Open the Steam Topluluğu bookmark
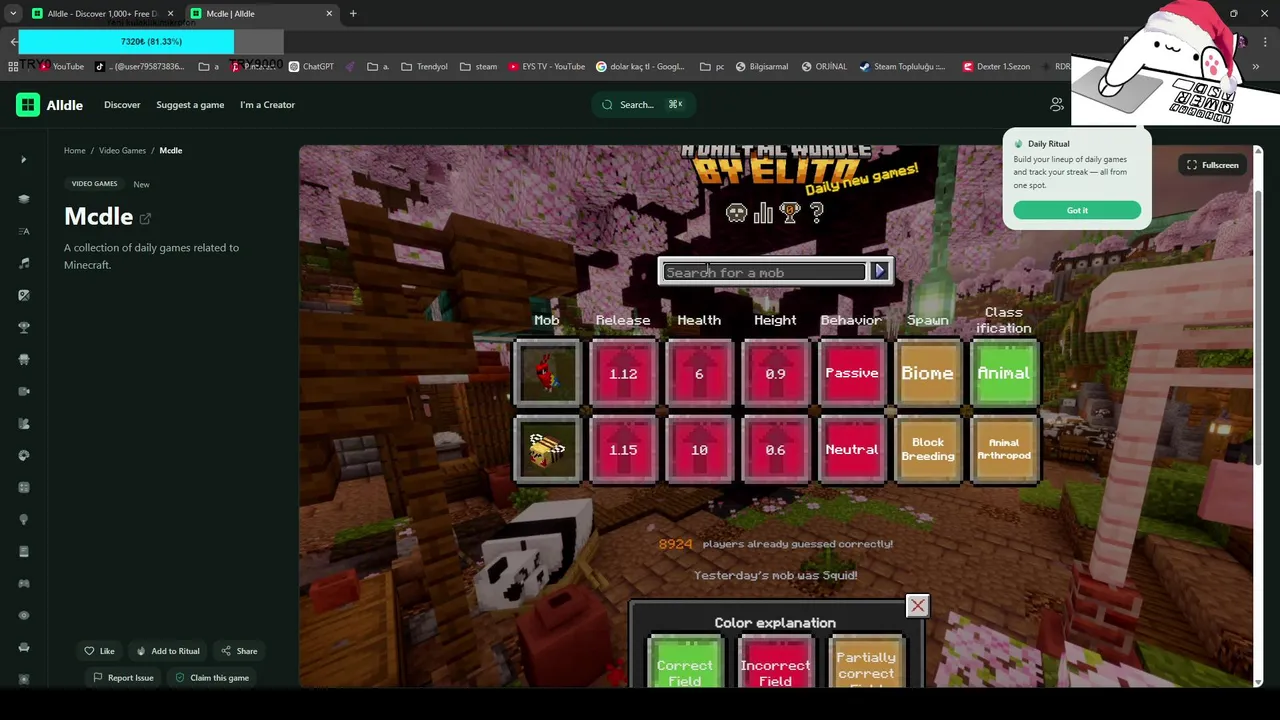This screenshot has width=1280, height=720. coord(902,67)
